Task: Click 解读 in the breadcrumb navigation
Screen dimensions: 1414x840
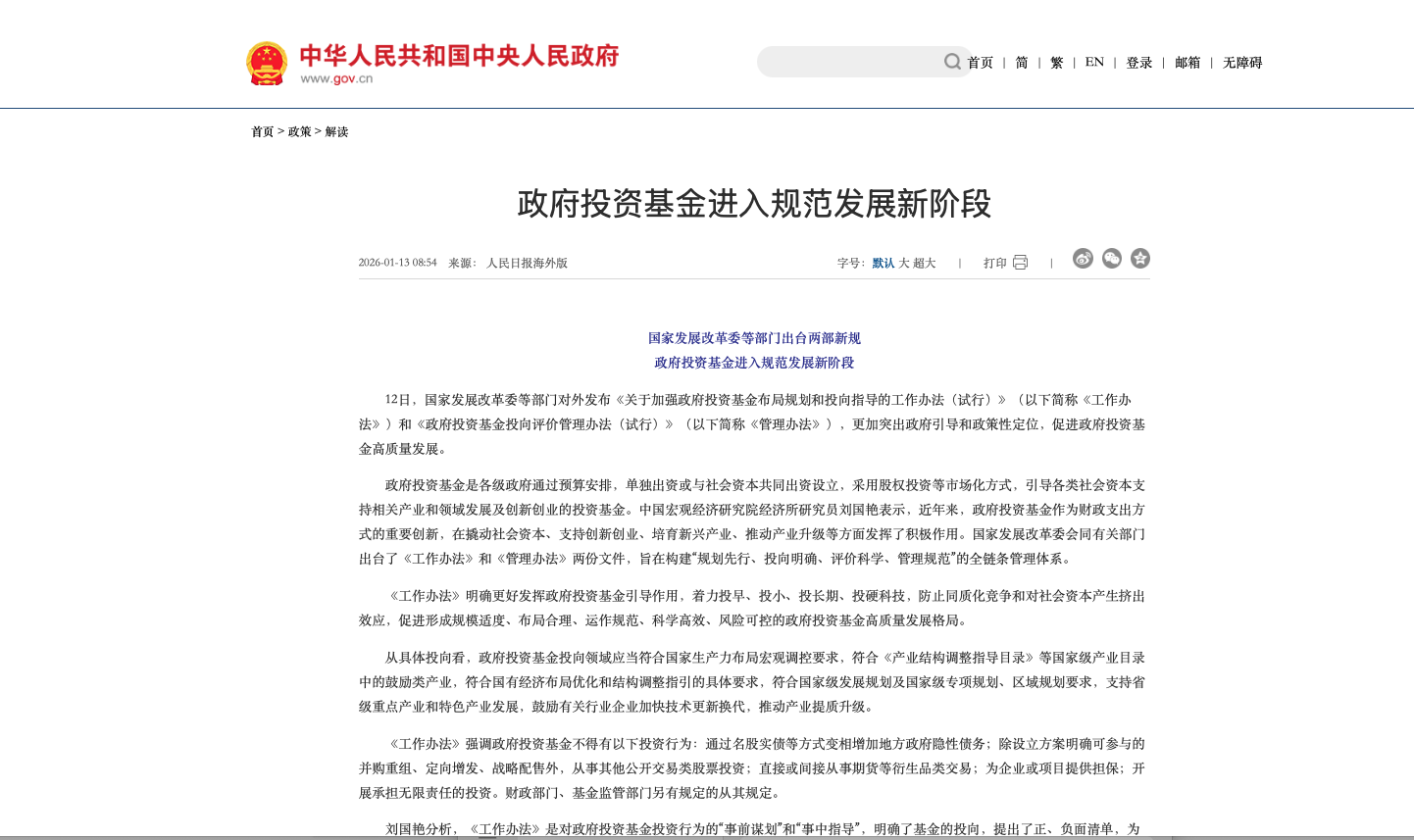Action: 336,131
